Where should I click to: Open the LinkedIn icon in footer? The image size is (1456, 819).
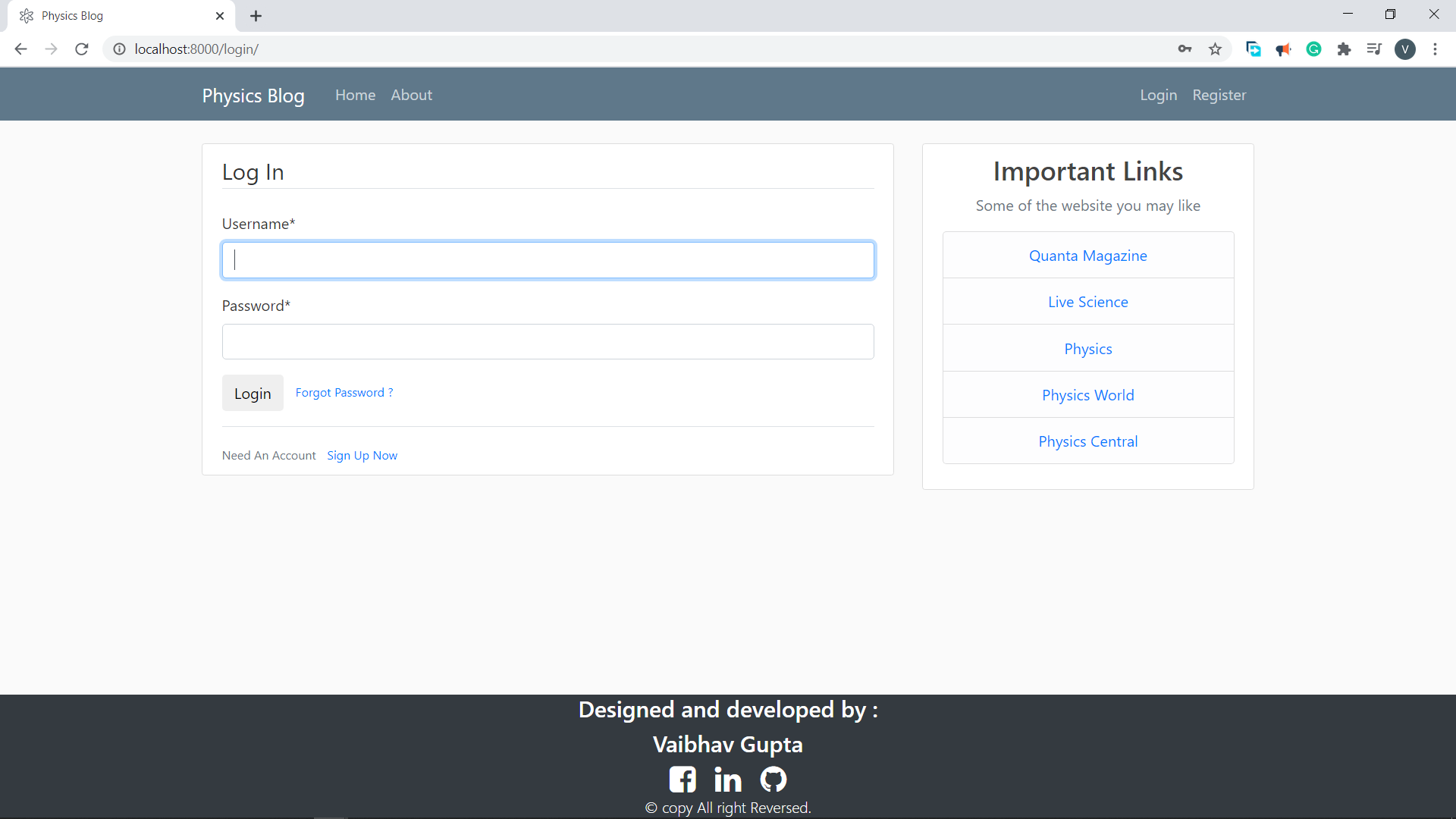727,779
